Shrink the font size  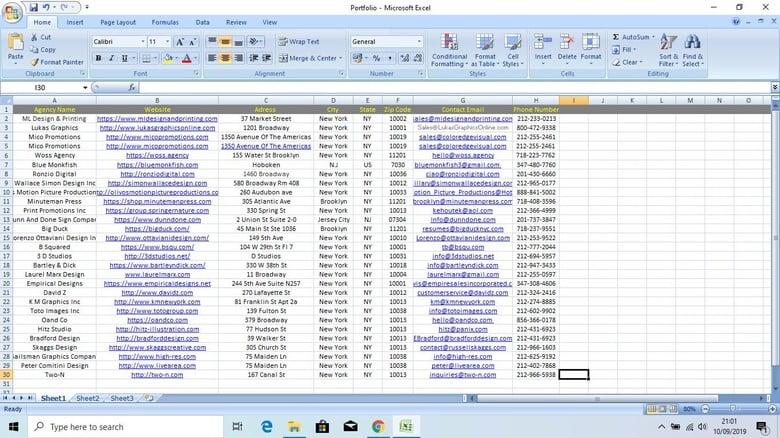[x=193, y=42]
